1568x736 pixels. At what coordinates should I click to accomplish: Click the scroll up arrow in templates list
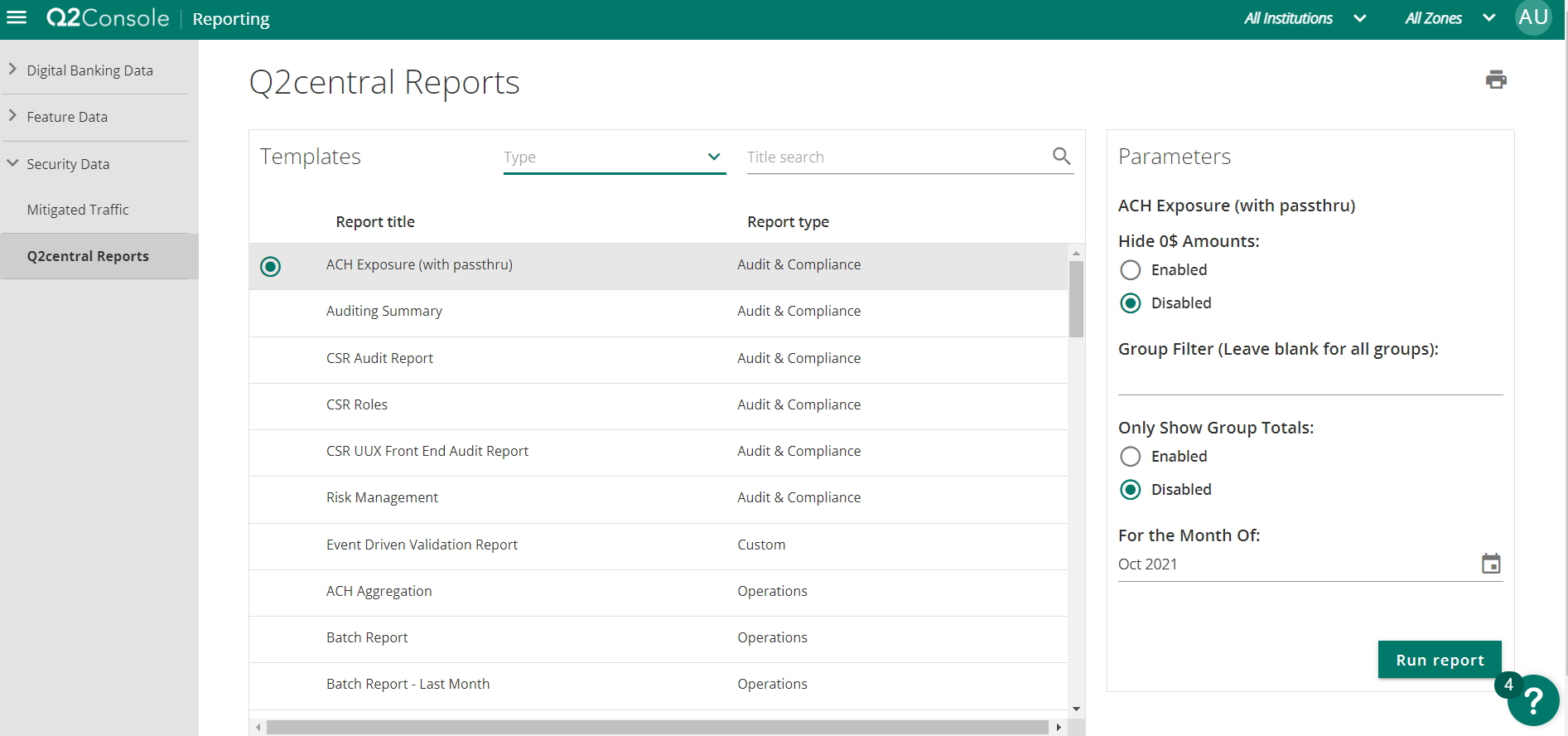pos(1076,254)
